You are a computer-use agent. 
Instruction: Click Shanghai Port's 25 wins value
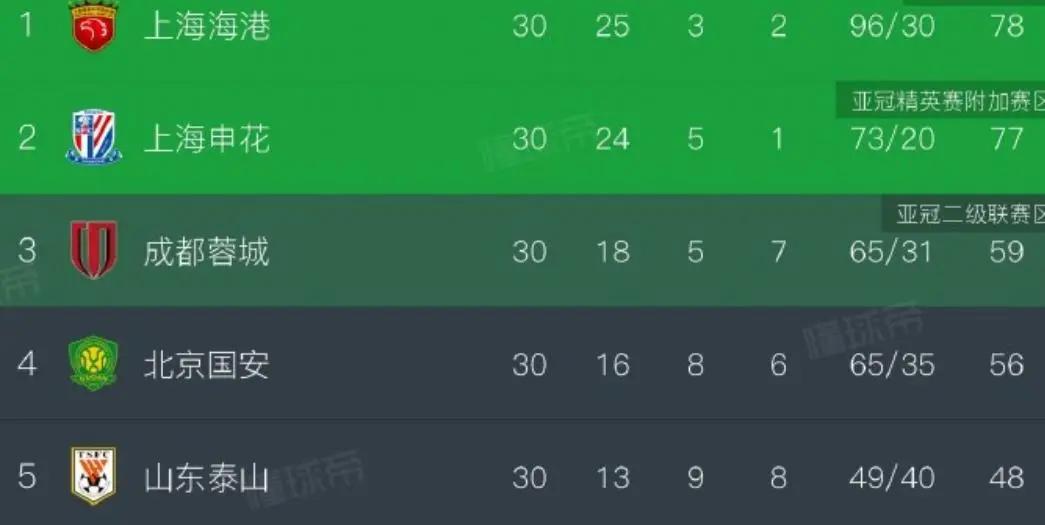pyautogui.click(x=612, y=26)
